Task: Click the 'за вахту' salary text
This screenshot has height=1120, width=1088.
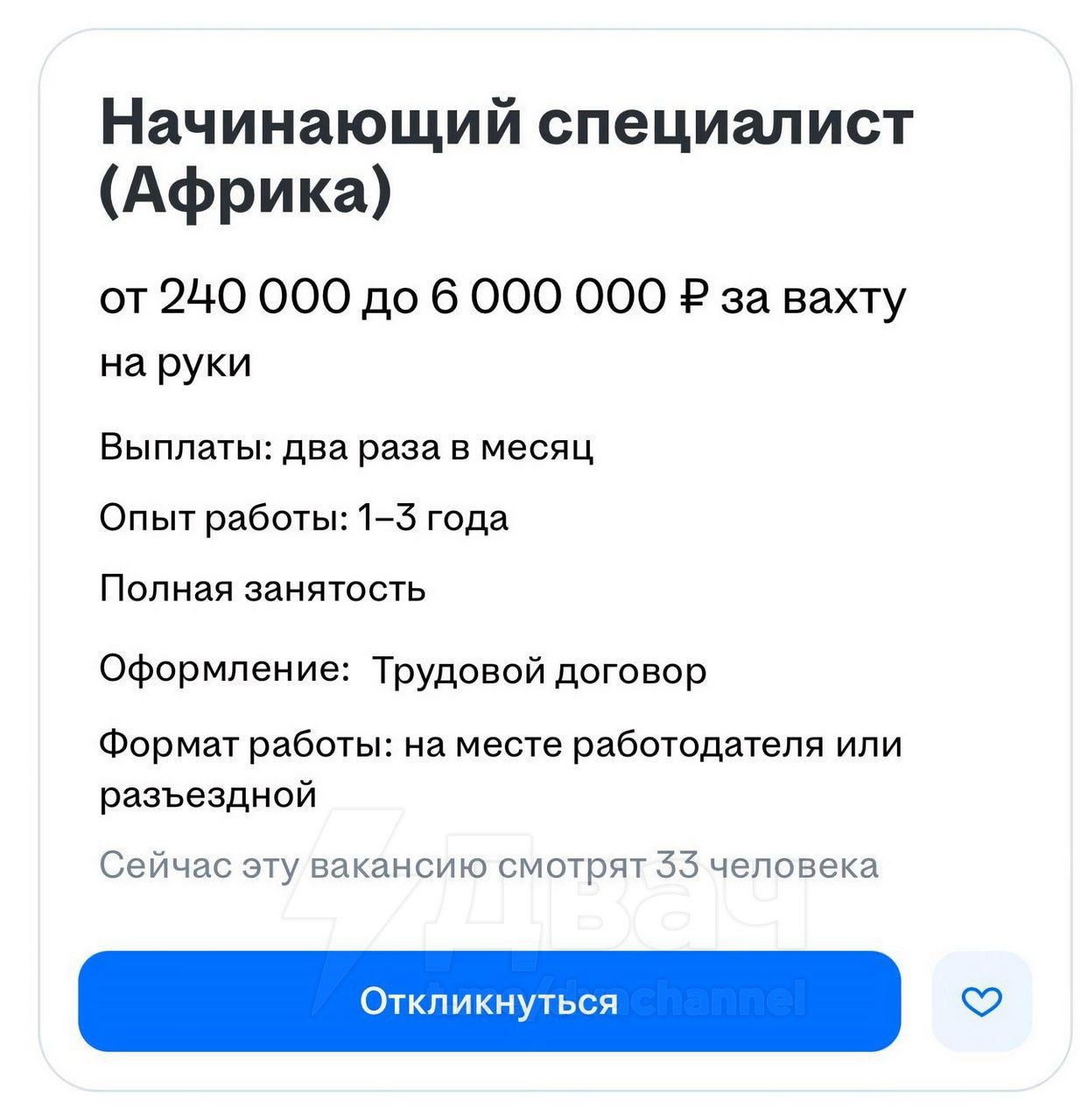Action: (x=813, y=297)
